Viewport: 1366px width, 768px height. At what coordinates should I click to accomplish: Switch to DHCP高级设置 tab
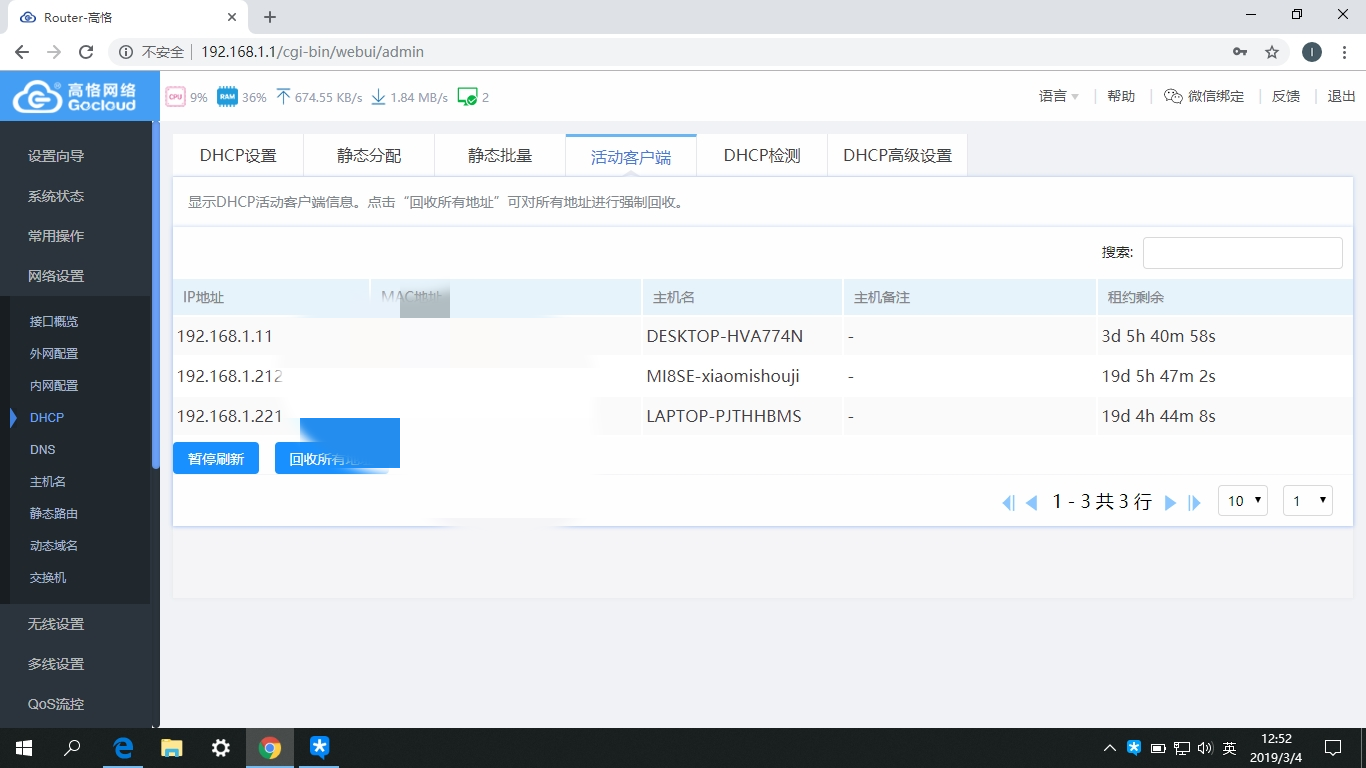click(897, 155)
